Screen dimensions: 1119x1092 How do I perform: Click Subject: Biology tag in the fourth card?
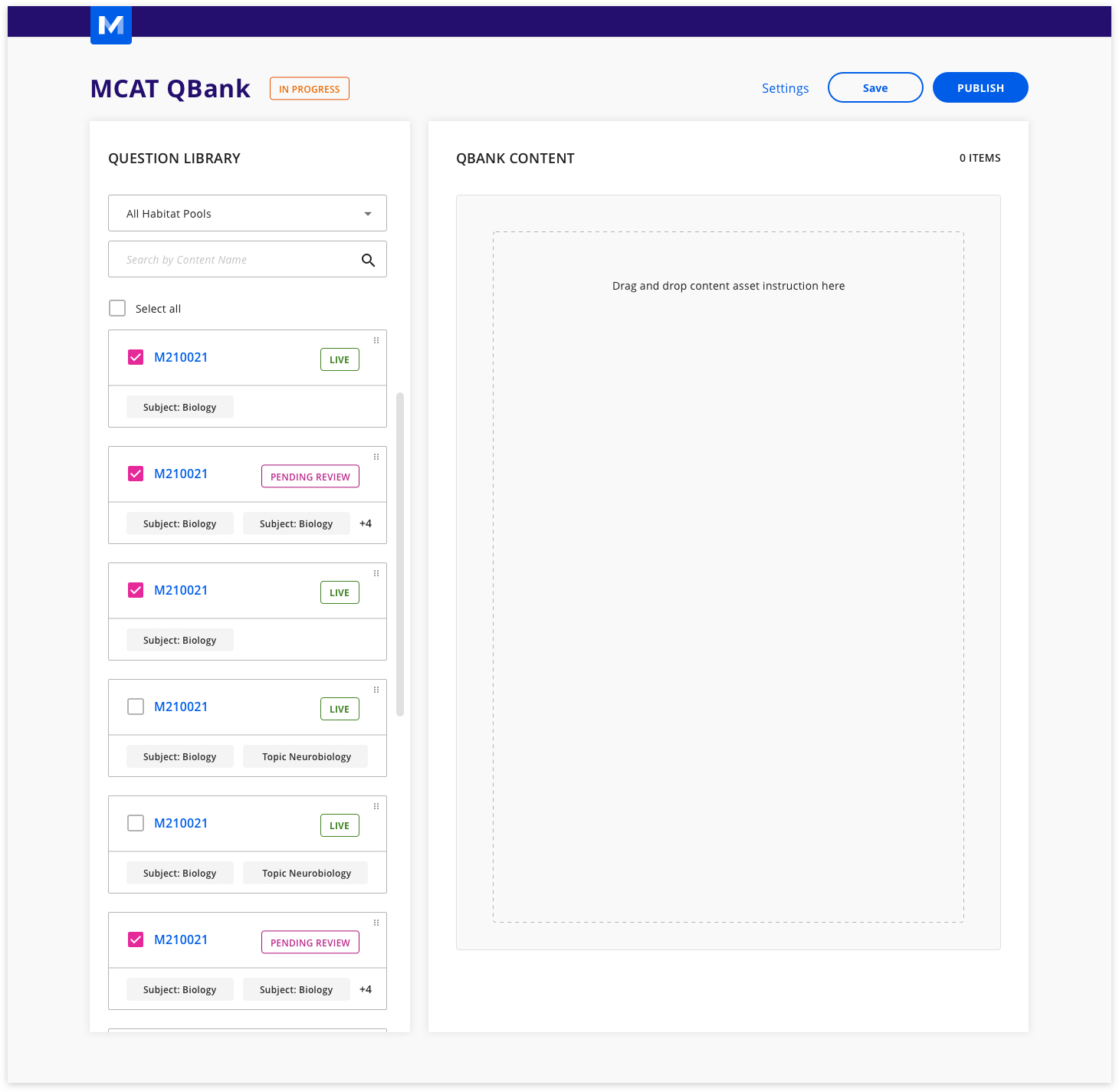pyautogui.click(x=180, y=756)
